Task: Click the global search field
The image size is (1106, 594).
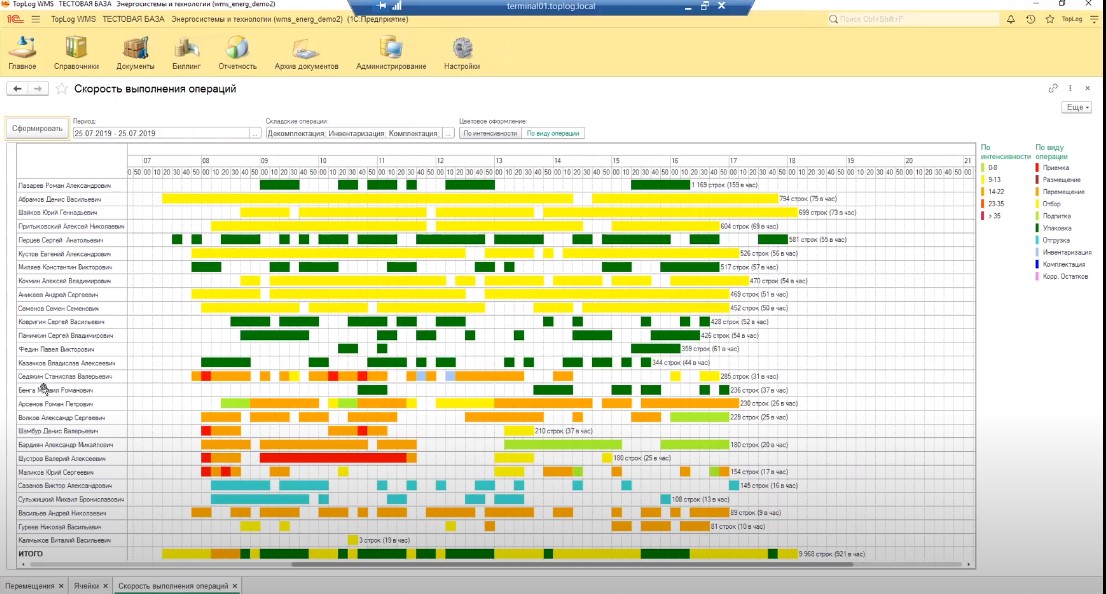Action: 913,19
